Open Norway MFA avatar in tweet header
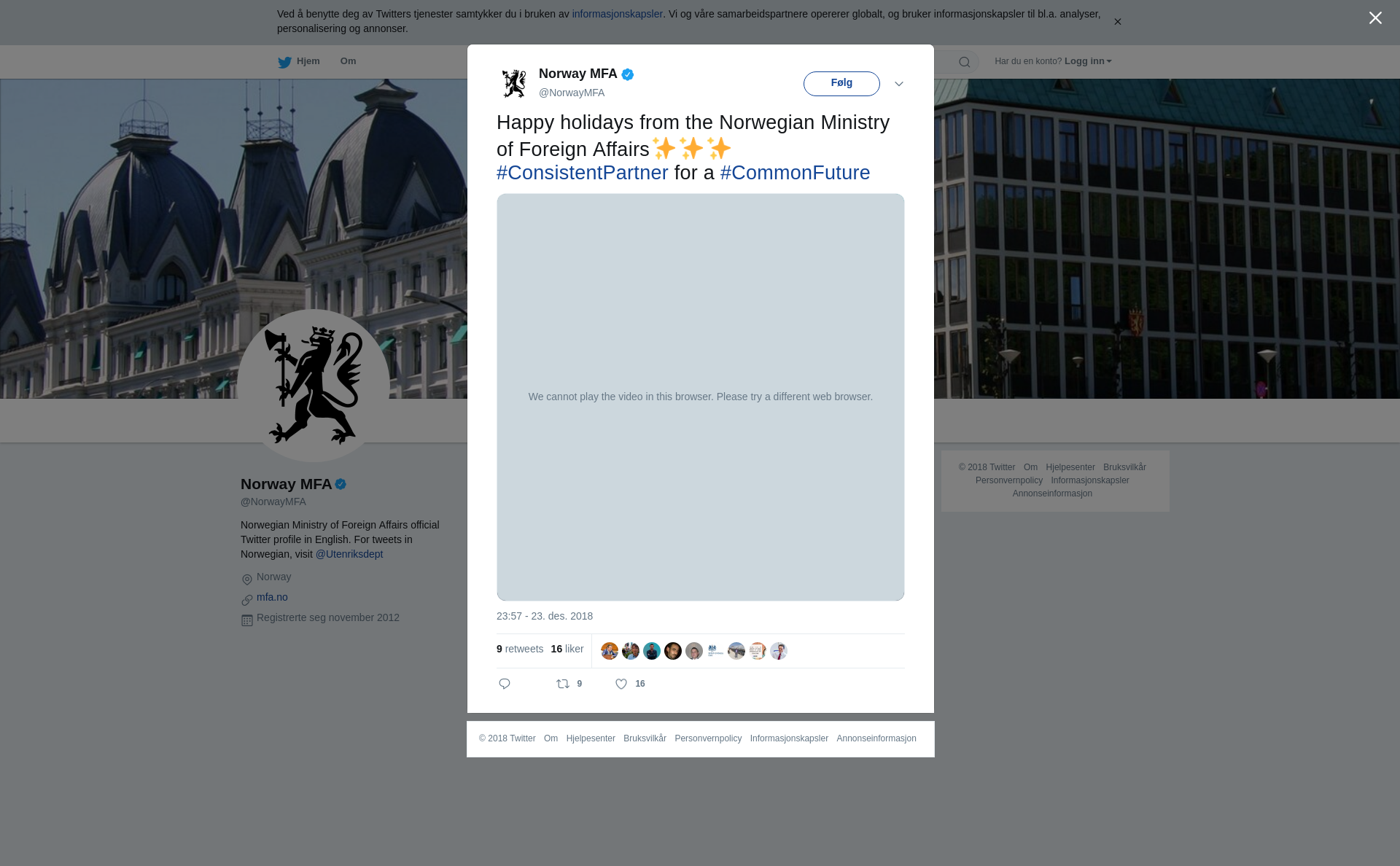The image size is (1400, 866). click(514, 83)
